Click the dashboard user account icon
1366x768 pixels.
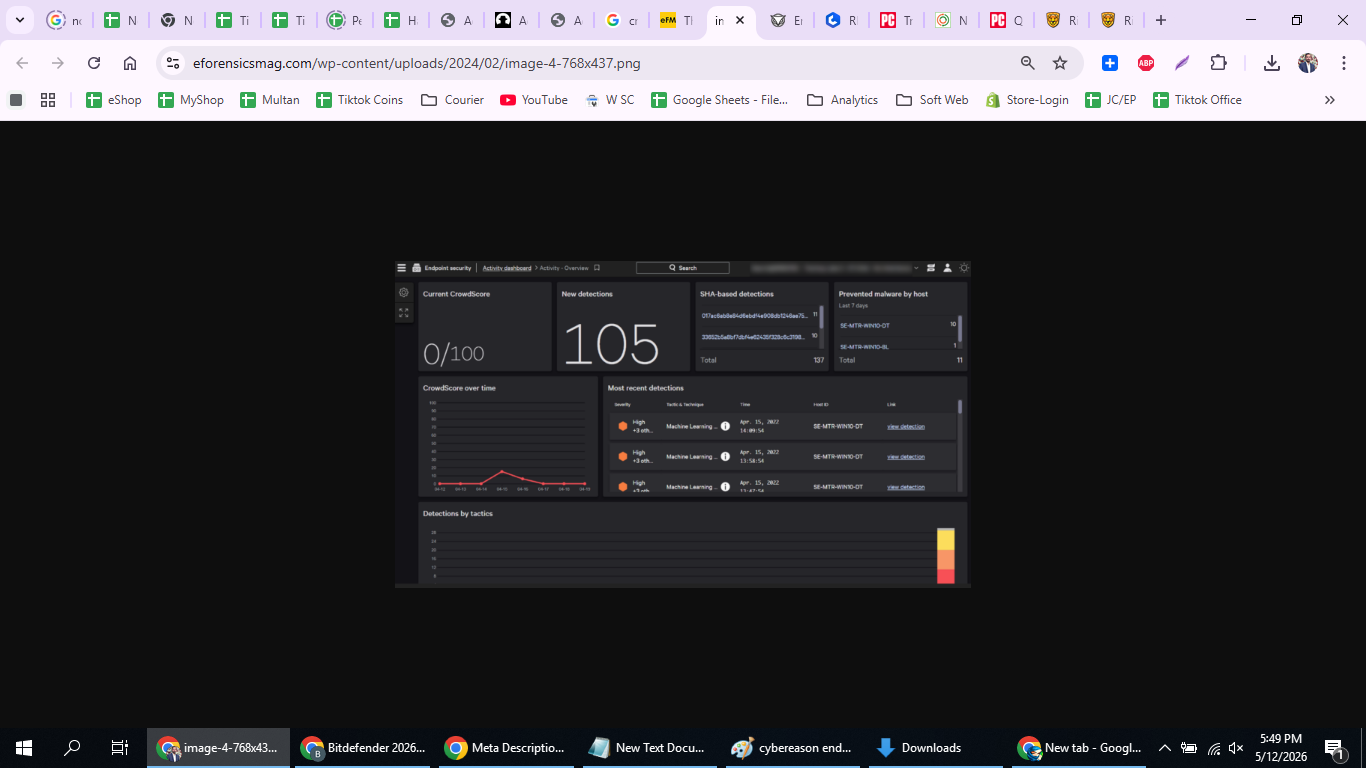coord(948,268)
